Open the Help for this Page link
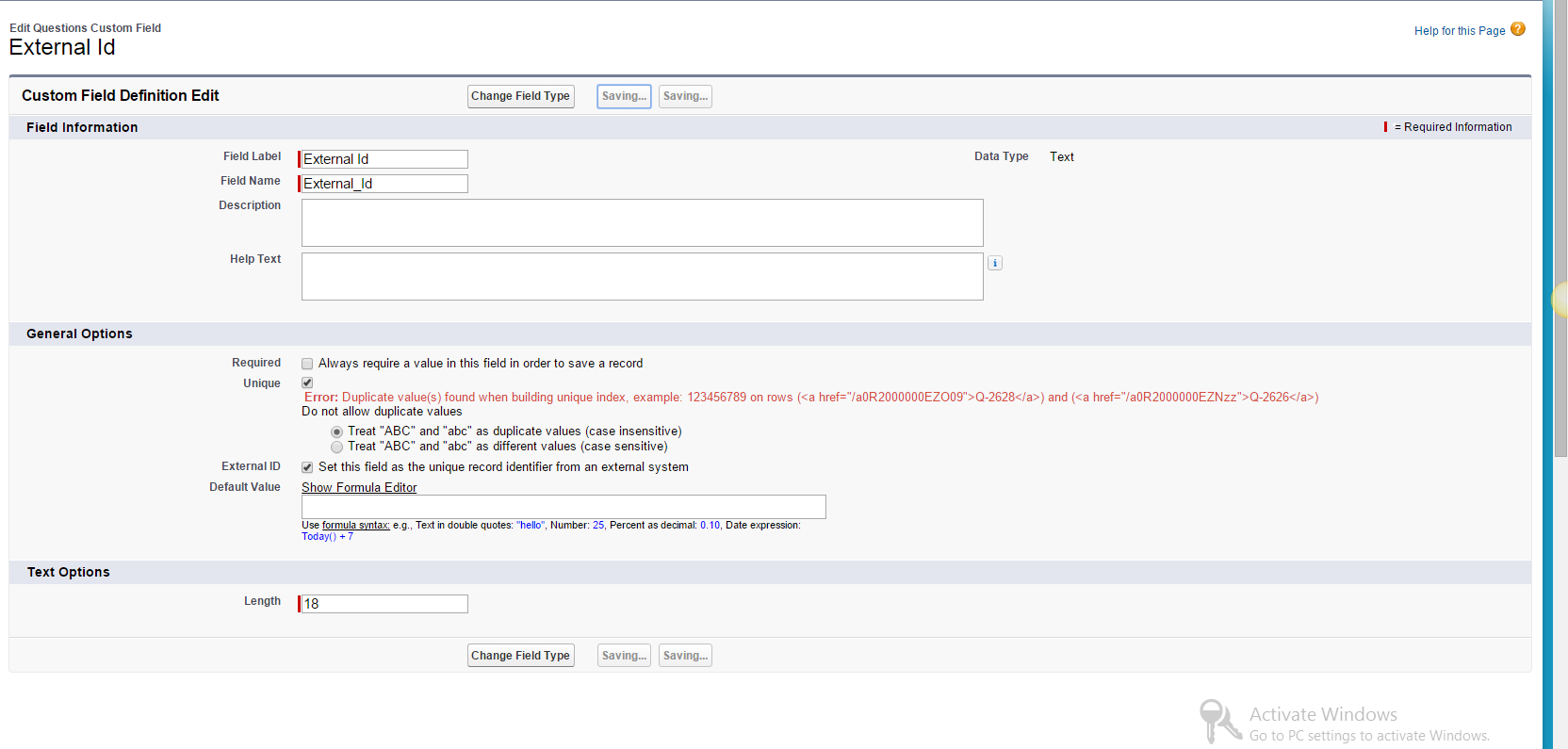Screen dimensions: 1568x749 [x=1459, y=31]
